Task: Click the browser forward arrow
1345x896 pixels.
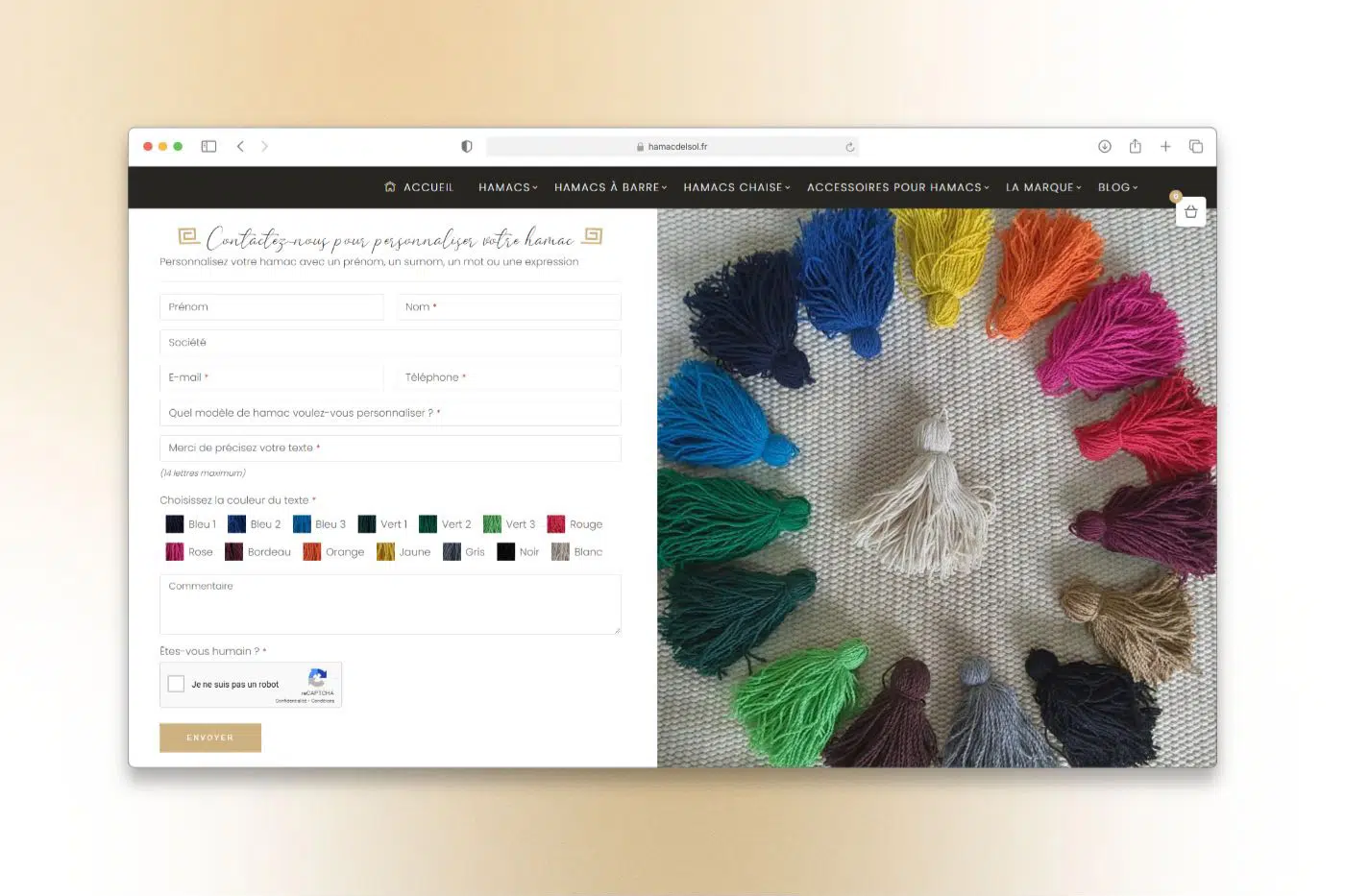Action: click(265, 147)
